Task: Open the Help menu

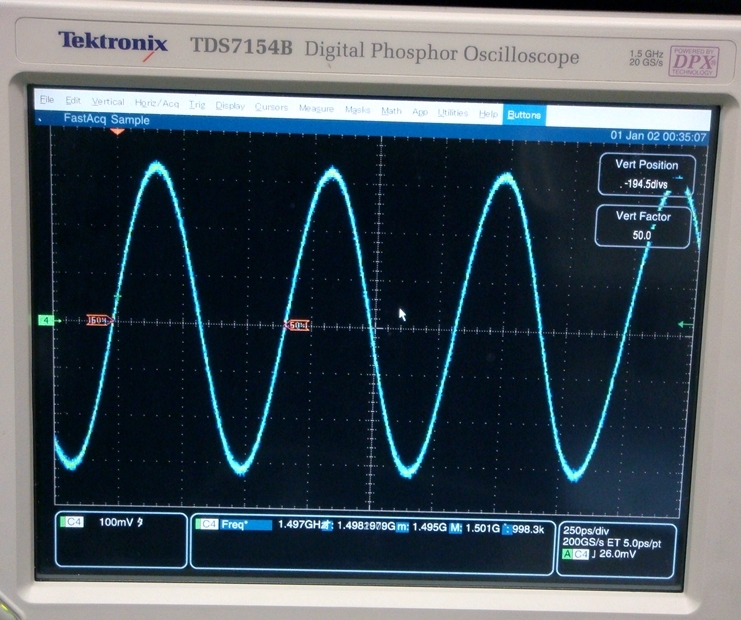Action: click(x=488, y=114)
